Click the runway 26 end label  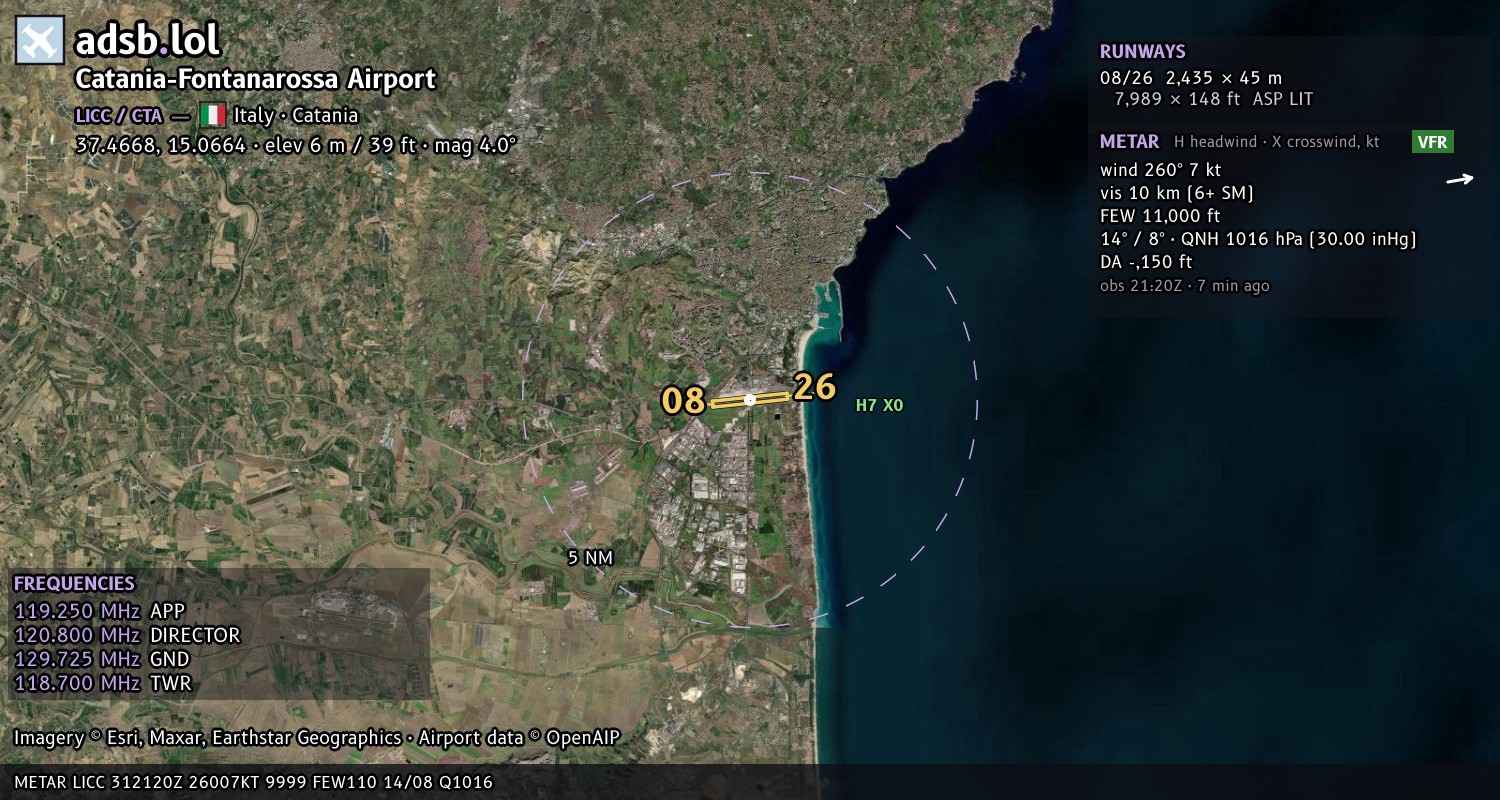tap(814, 387)
